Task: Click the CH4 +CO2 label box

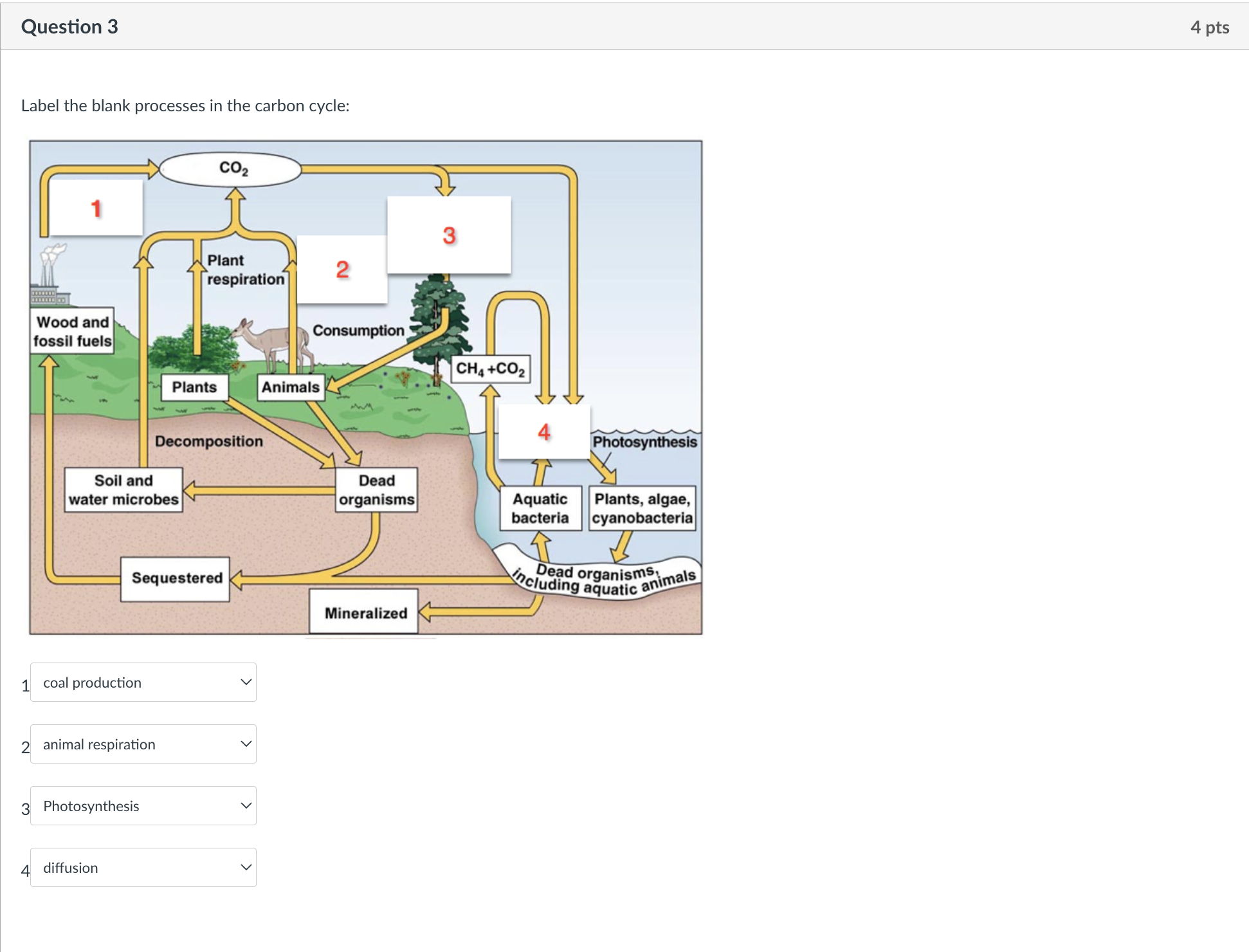Action: click(491, 369)
